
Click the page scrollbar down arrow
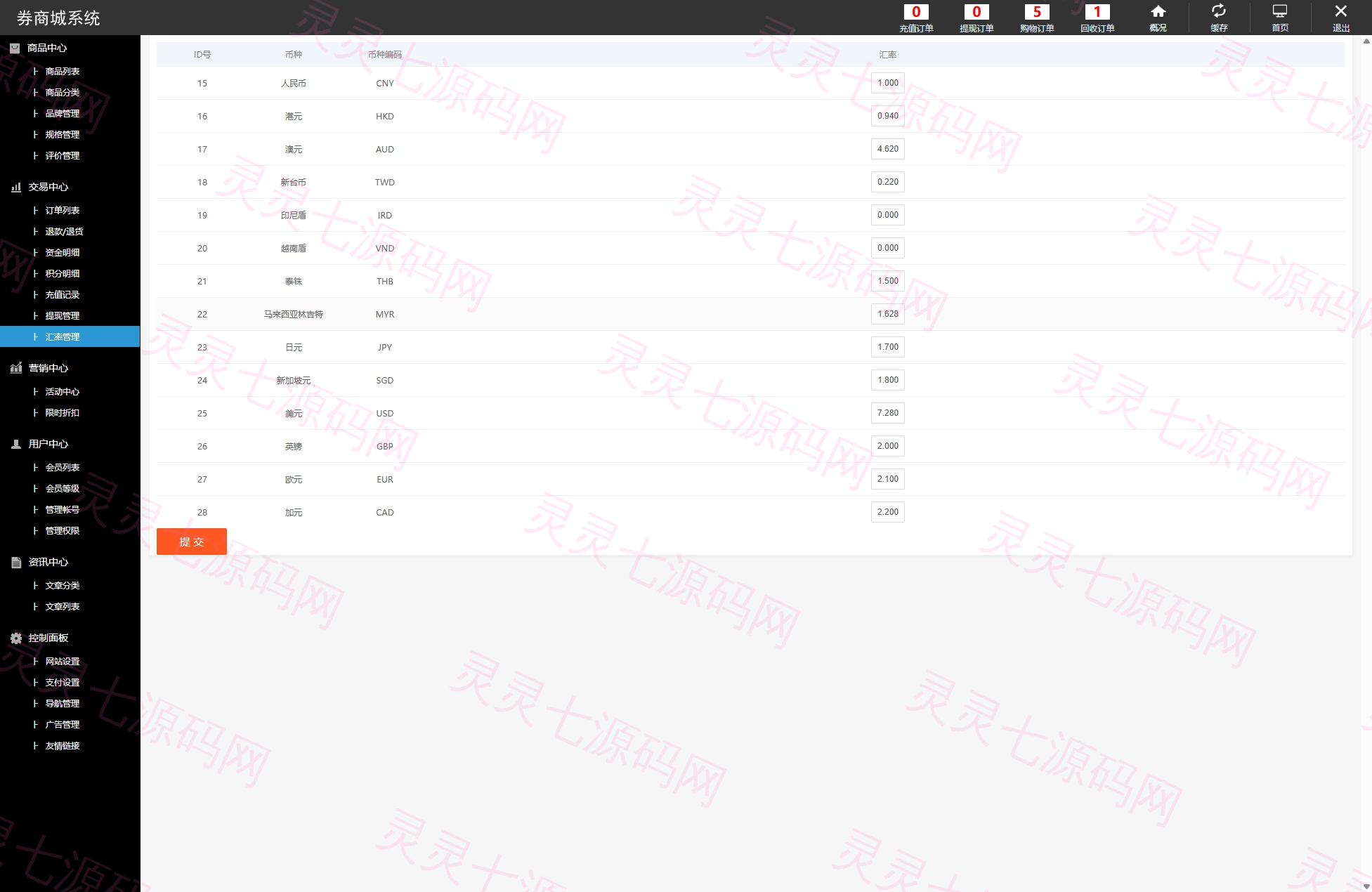point(1366,886)
